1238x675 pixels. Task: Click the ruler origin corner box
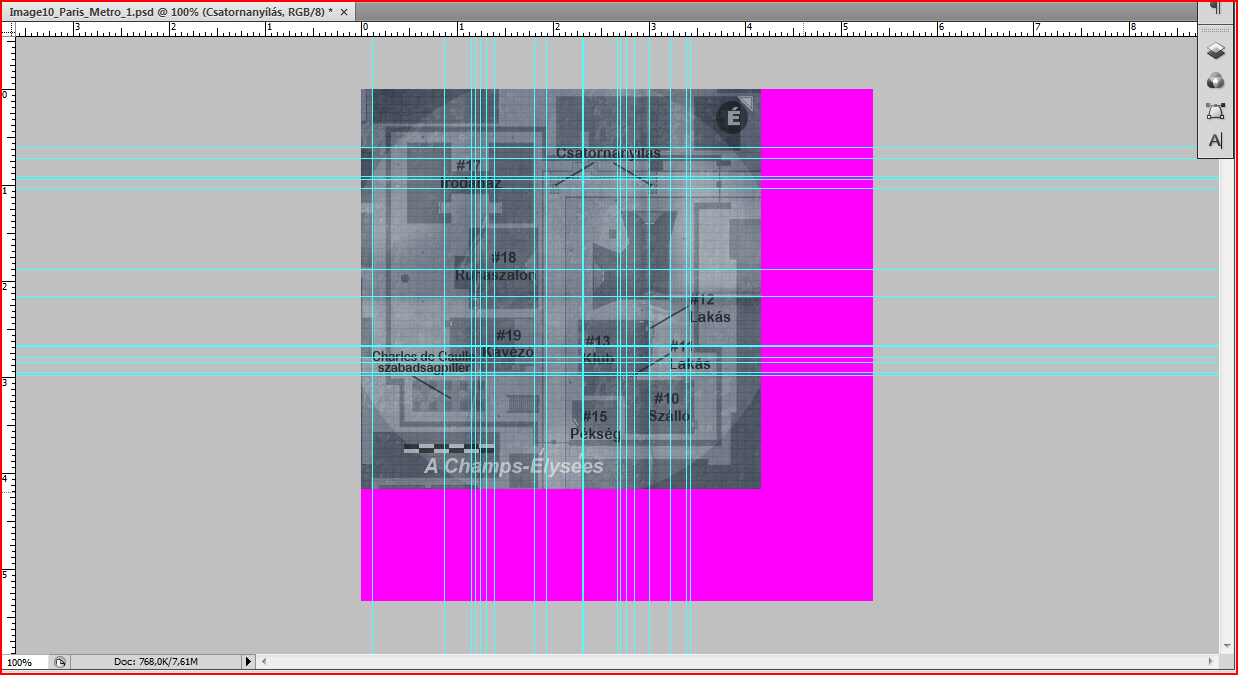[9, 29]
